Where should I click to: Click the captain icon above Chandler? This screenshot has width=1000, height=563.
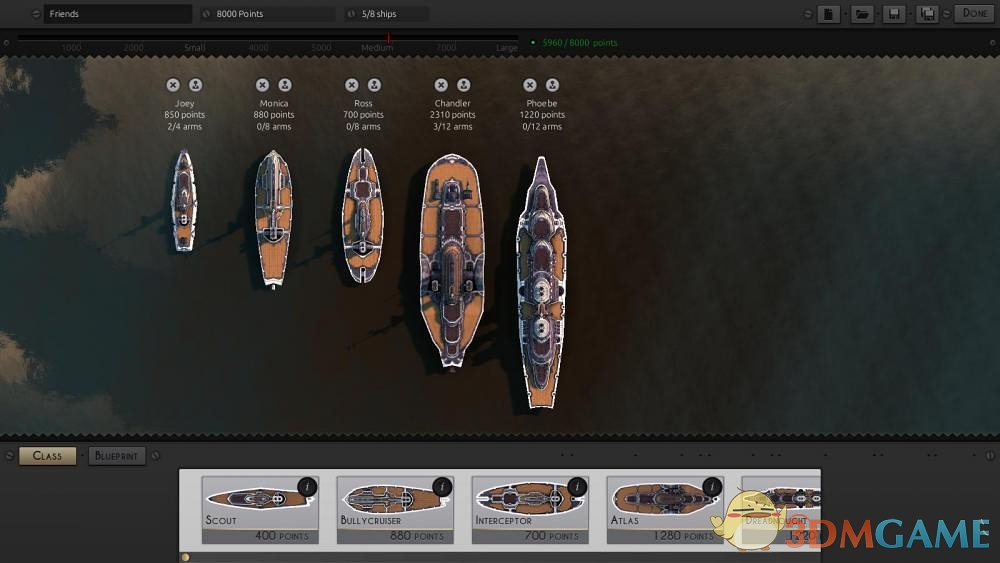pos(463,85)
